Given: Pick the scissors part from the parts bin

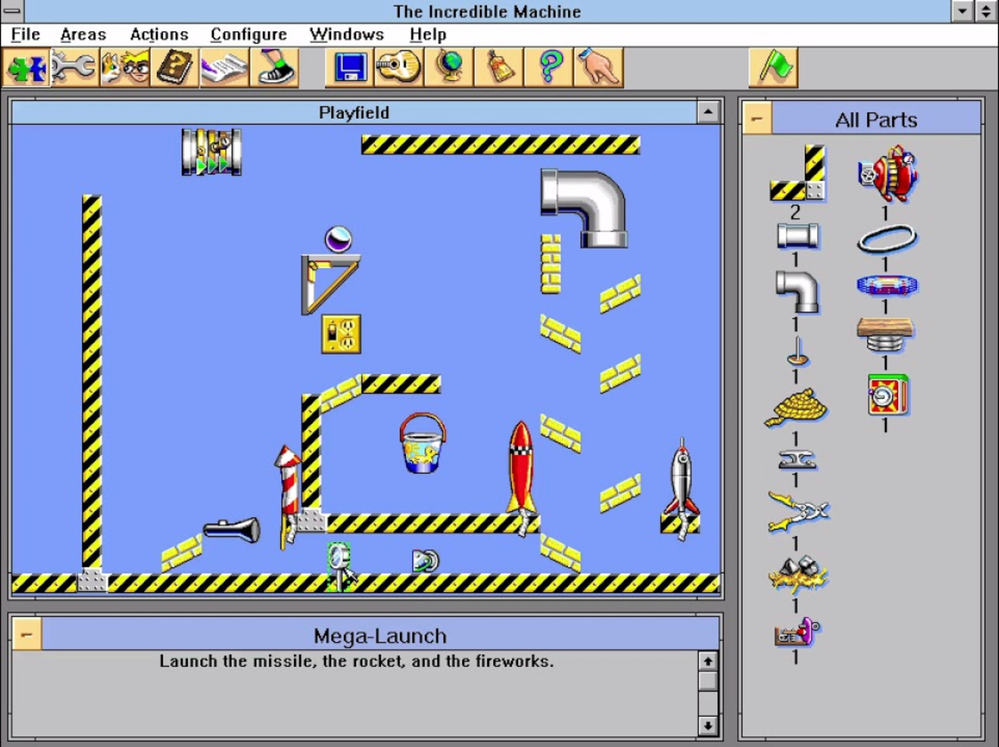Looking at the screenshot, I should pyautogui.click(x=797, y=510).
